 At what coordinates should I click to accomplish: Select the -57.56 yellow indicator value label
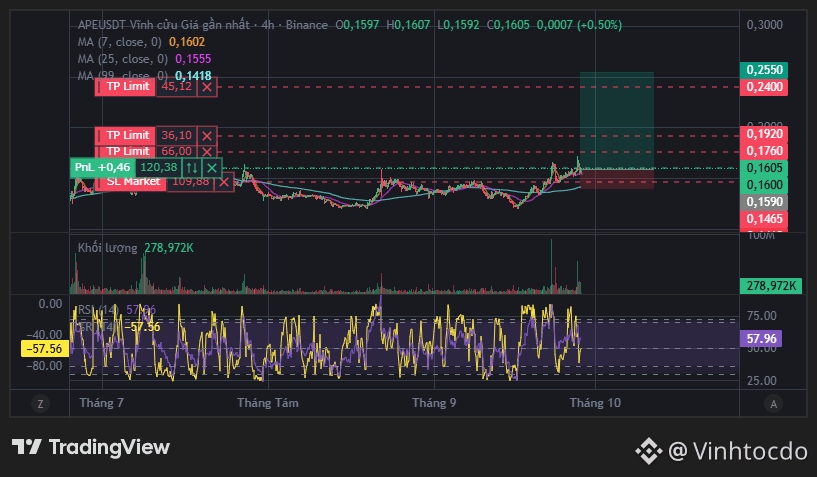(45, 349)
